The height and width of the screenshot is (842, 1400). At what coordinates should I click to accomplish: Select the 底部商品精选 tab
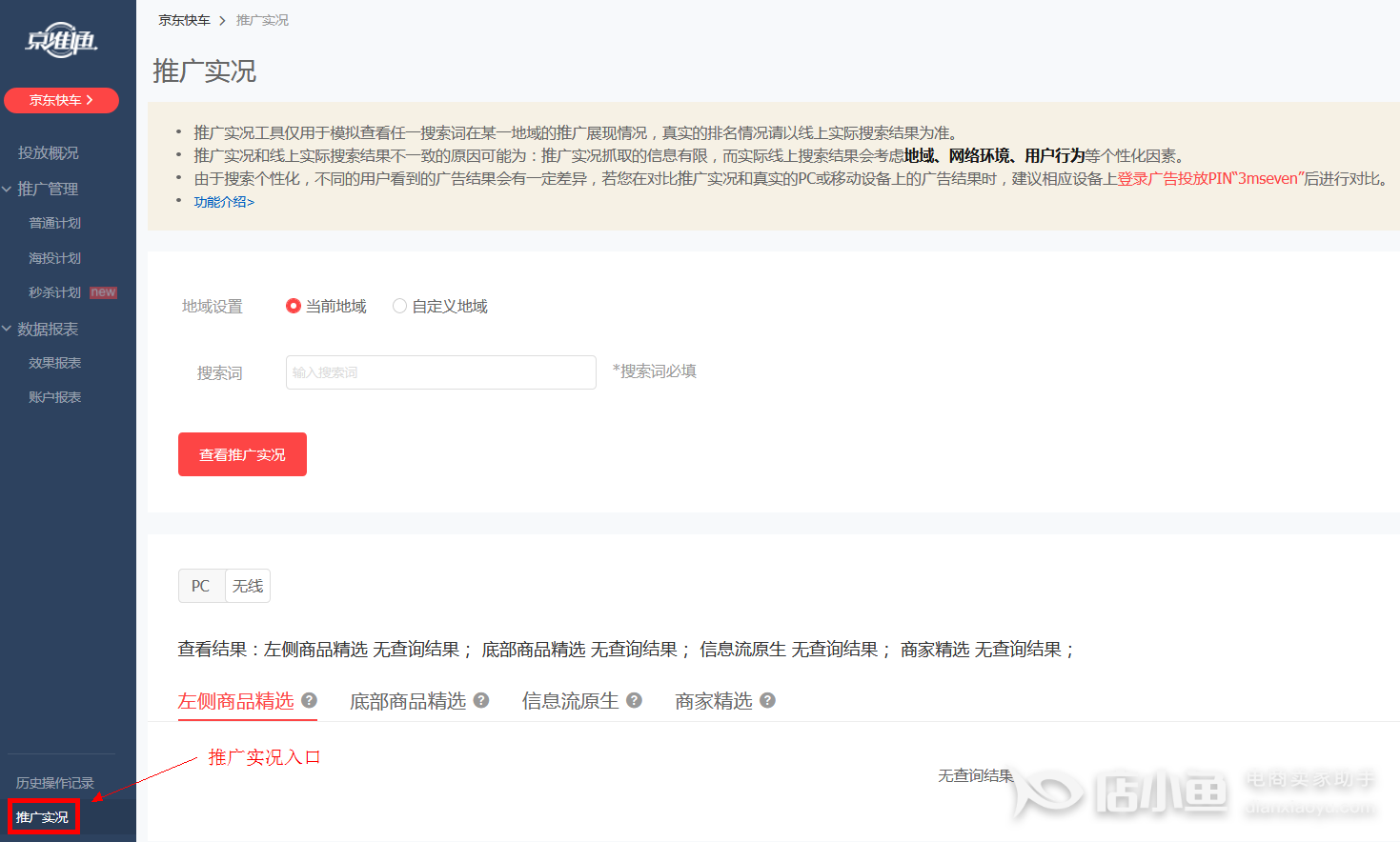click(x=408, y=701)
